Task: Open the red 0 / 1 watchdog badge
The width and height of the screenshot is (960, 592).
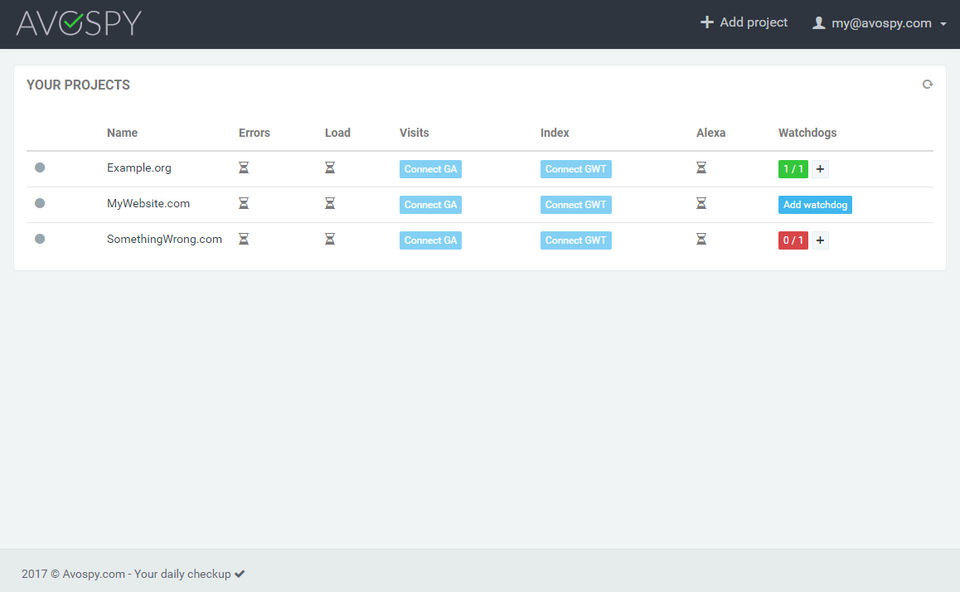Action: [793, 240]
